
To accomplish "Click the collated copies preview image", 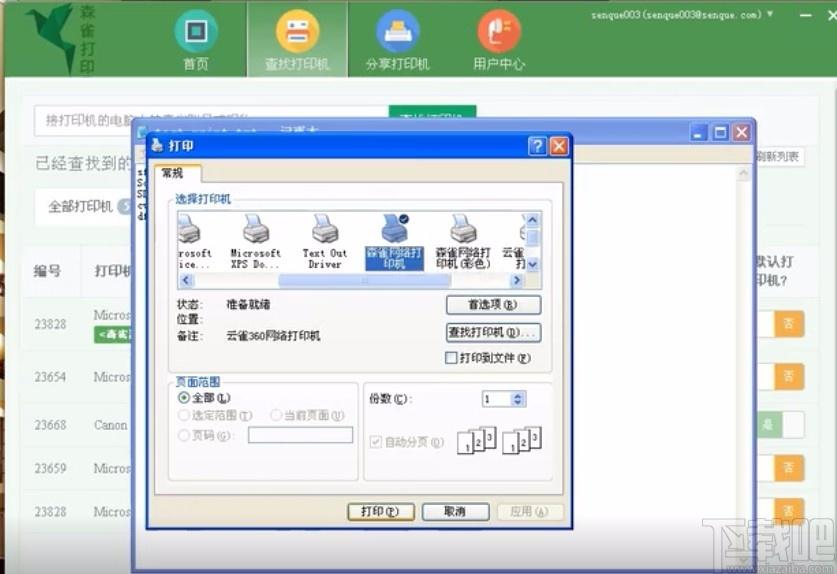I will tap(500, 441).
